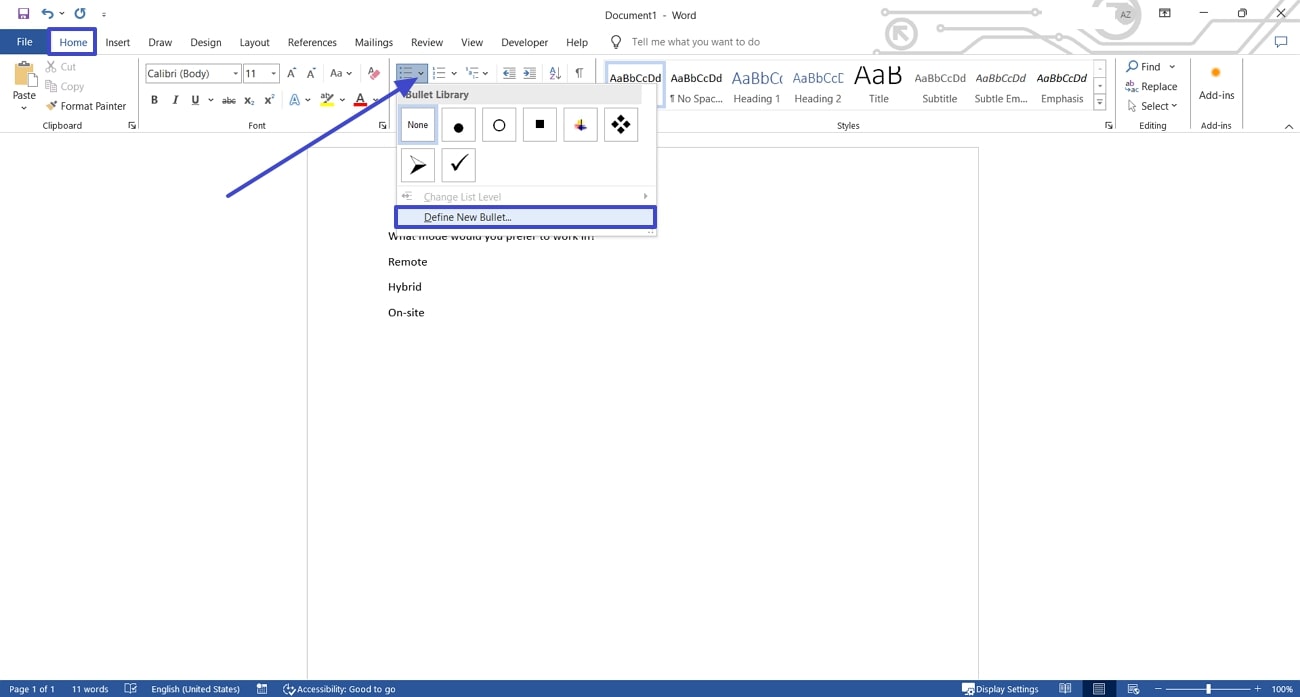Open the Developer tab

pyautogui.click(x=524, y=42)
